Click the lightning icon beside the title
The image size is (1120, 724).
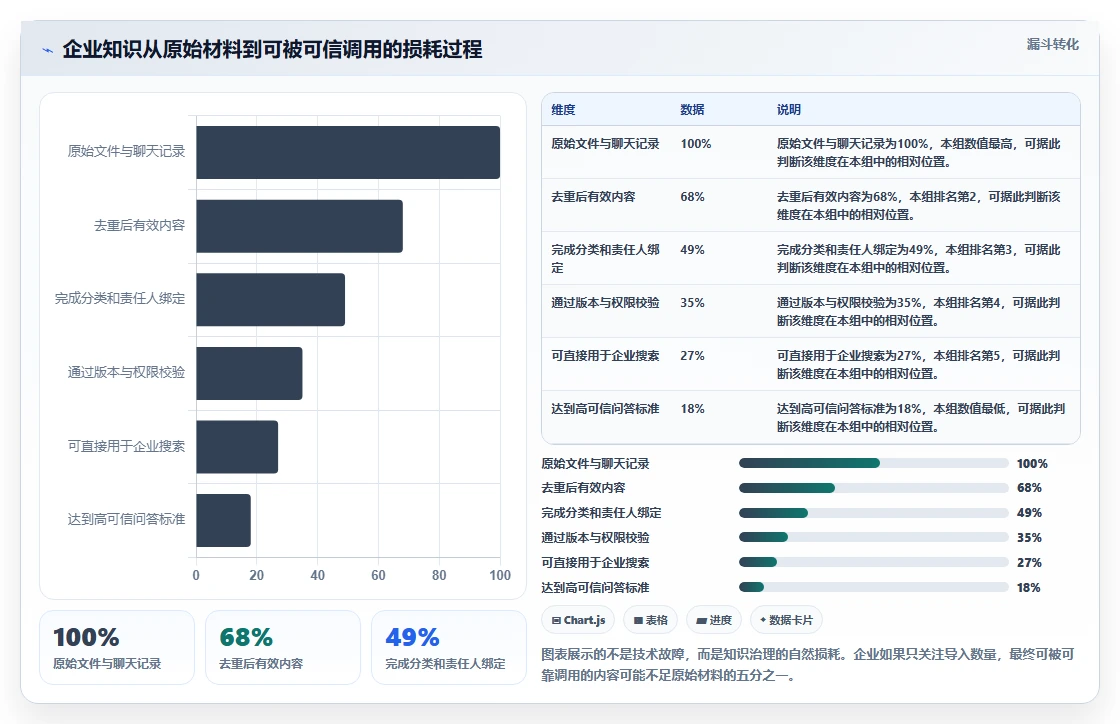click(48, 51)
